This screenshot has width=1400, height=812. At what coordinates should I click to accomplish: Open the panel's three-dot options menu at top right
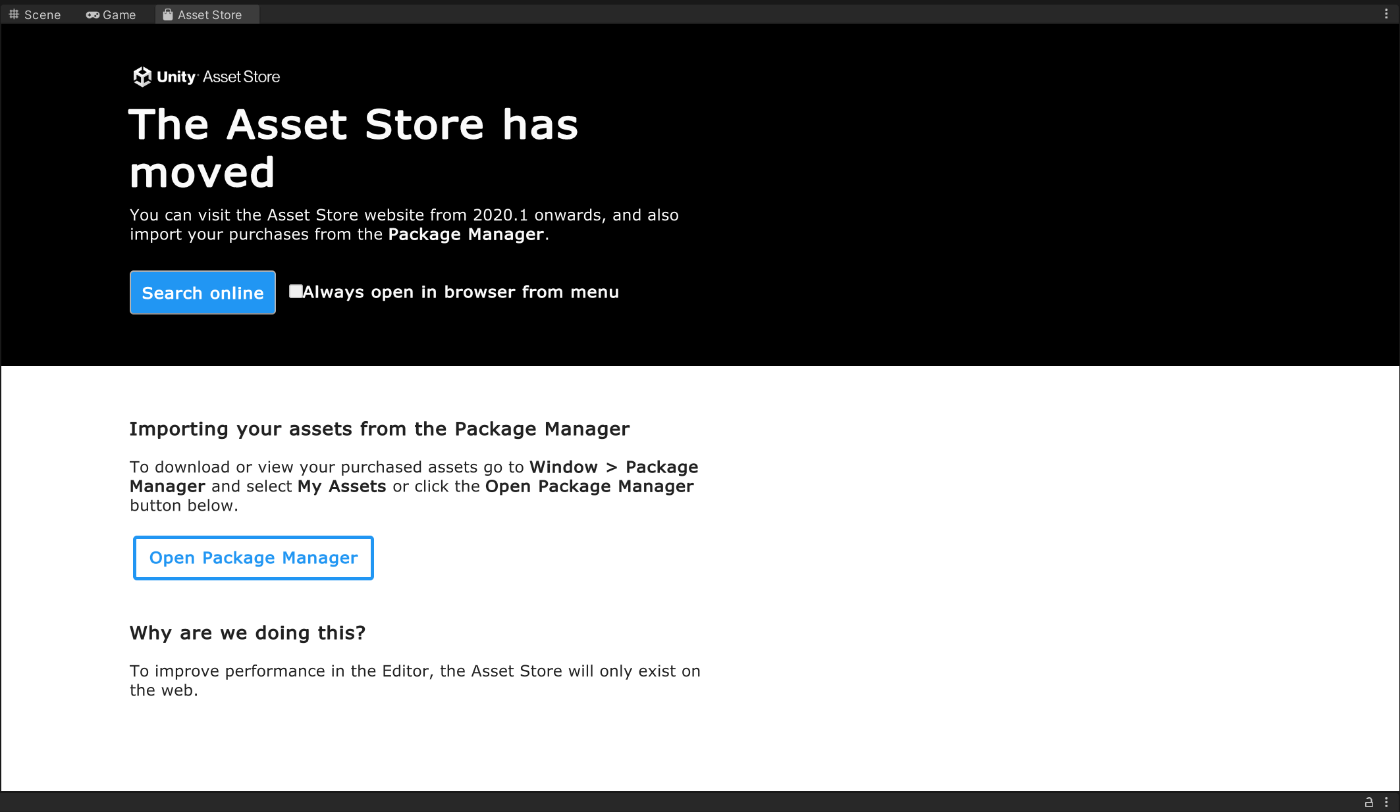click(x=1386, y=14)
